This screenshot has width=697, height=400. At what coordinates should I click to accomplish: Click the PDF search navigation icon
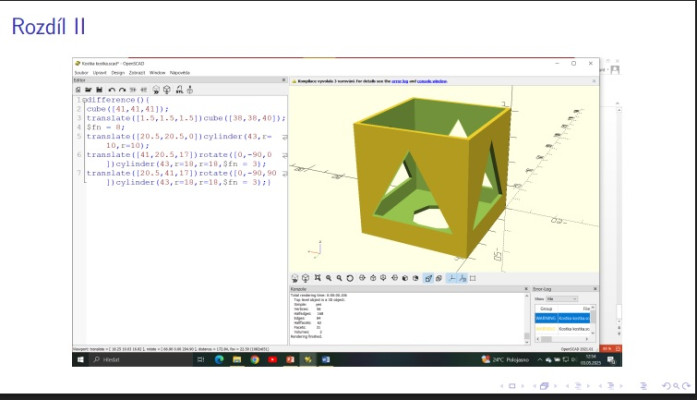click(x=676, y=386)
